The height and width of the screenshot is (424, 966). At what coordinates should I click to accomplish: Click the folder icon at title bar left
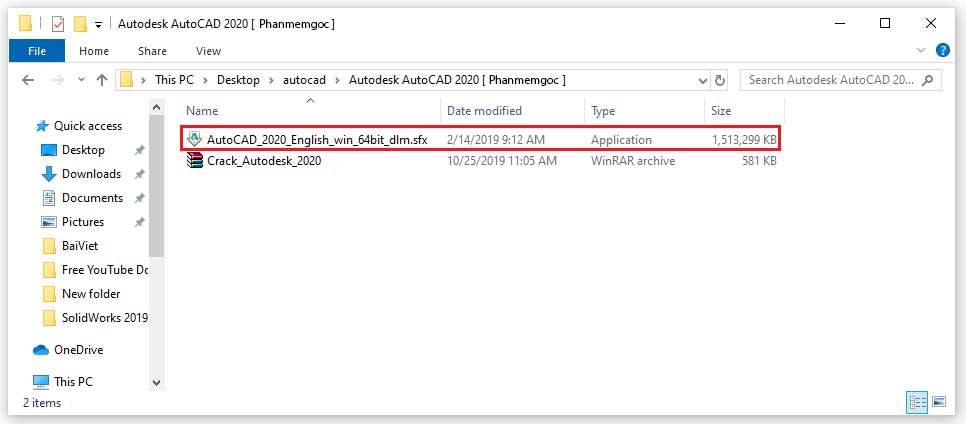click(25, 24)
